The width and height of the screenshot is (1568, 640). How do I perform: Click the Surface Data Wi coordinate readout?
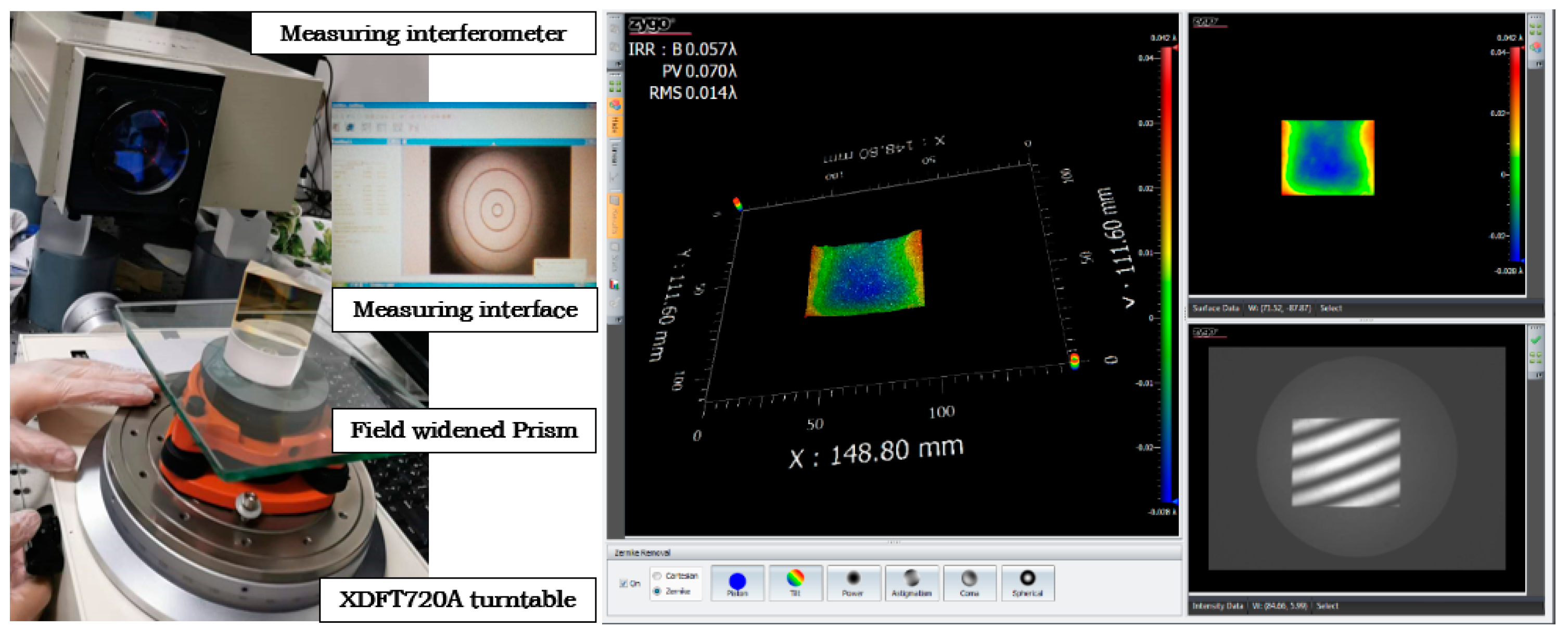1280,309
